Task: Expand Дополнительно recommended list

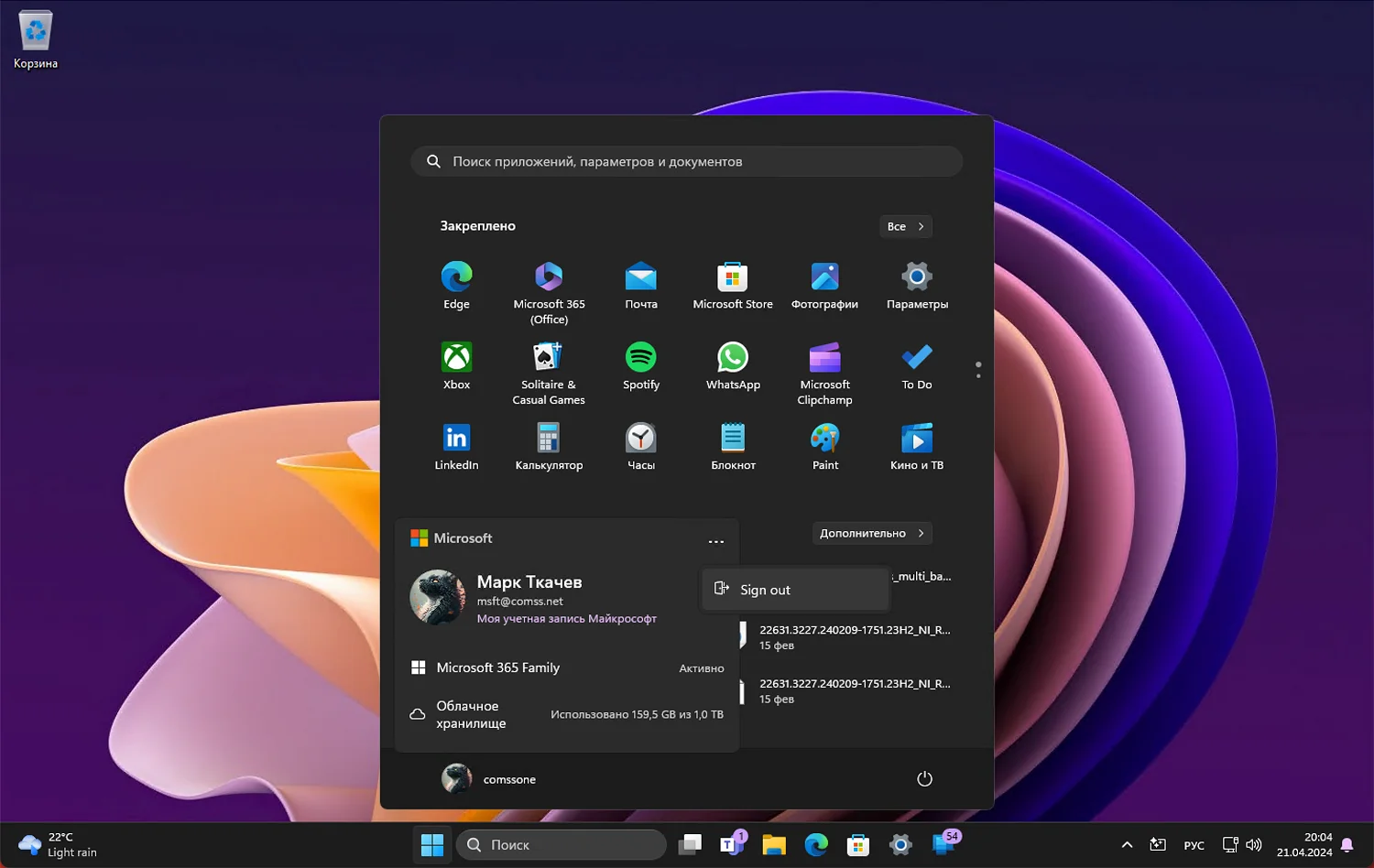Action: tap(872, 533)
